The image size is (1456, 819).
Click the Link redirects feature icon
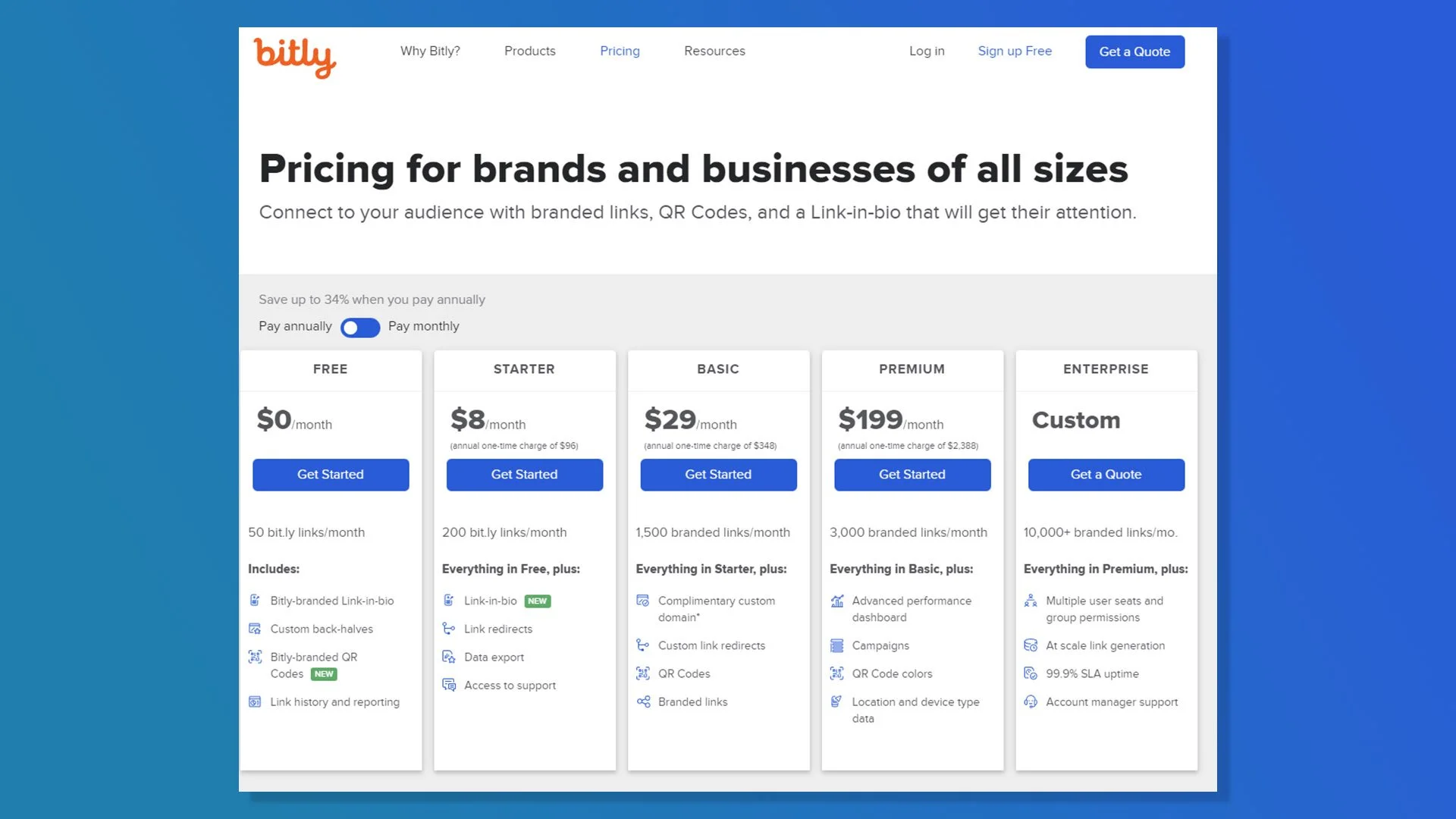pyautogui.click(x=449, y=629)
